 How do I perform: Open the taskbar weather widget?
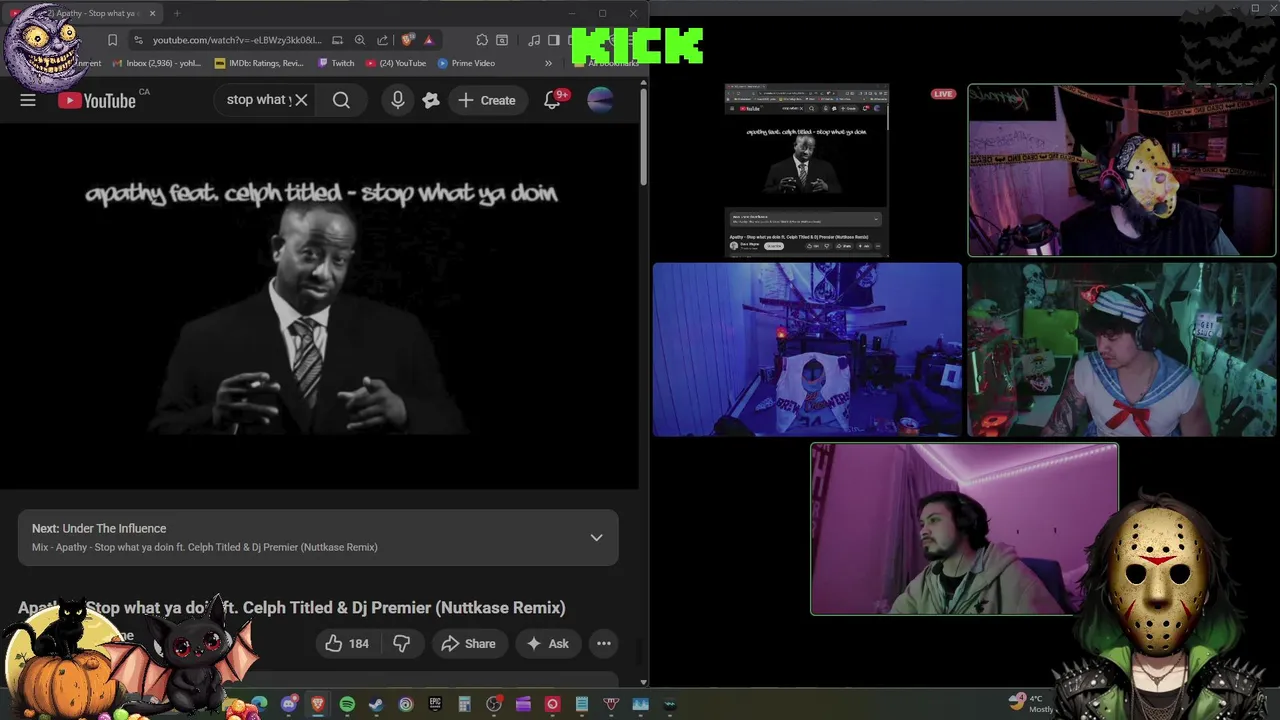1030,703
